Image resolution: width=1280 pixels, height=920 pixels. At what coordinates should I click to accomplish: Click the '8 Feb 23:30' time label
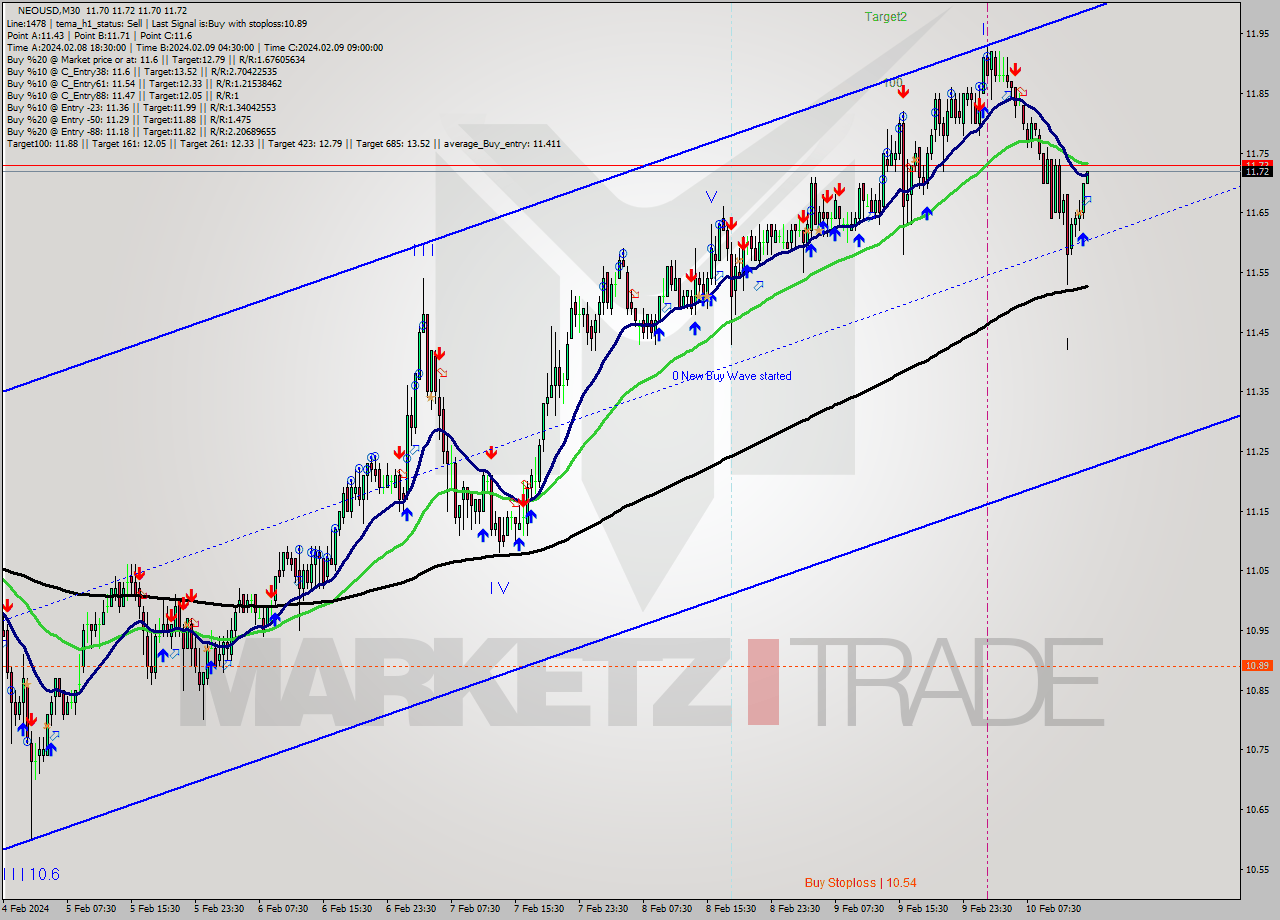[x=795, y=909]
